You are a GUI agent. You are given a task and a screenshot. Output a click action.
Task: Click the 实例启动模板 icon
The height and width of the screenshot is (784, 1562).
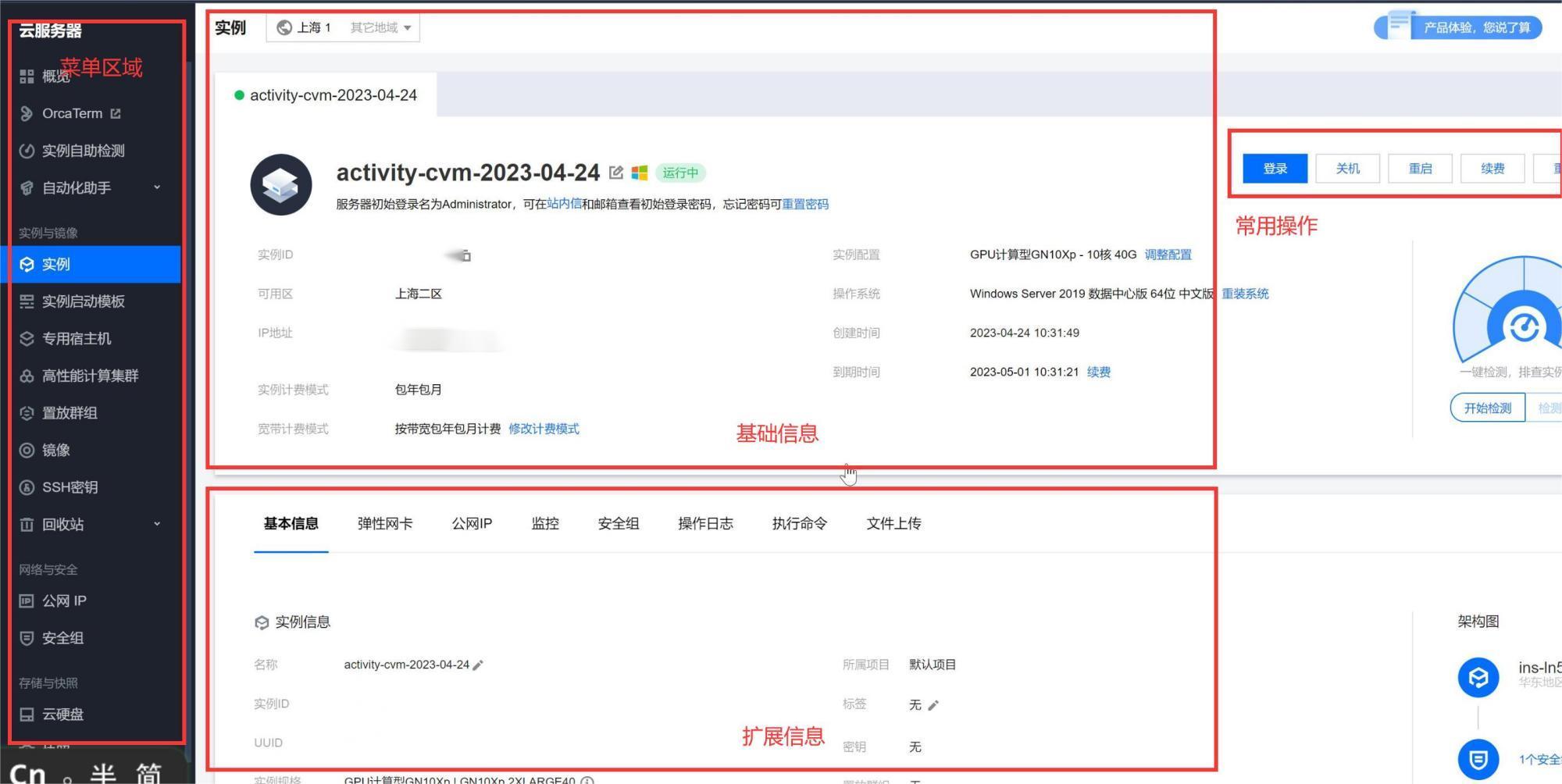tap(27, 301)
